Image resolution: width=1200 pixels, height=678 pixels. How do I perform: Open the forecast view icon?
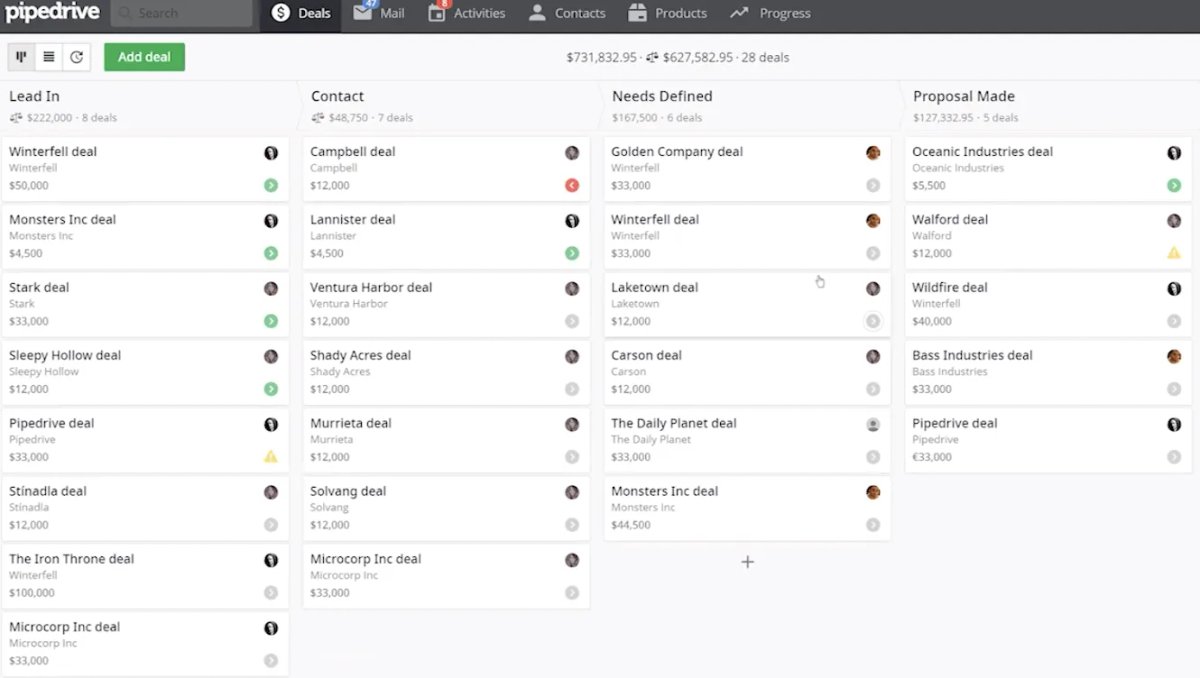pyautogui.click(x=76, y=57)
